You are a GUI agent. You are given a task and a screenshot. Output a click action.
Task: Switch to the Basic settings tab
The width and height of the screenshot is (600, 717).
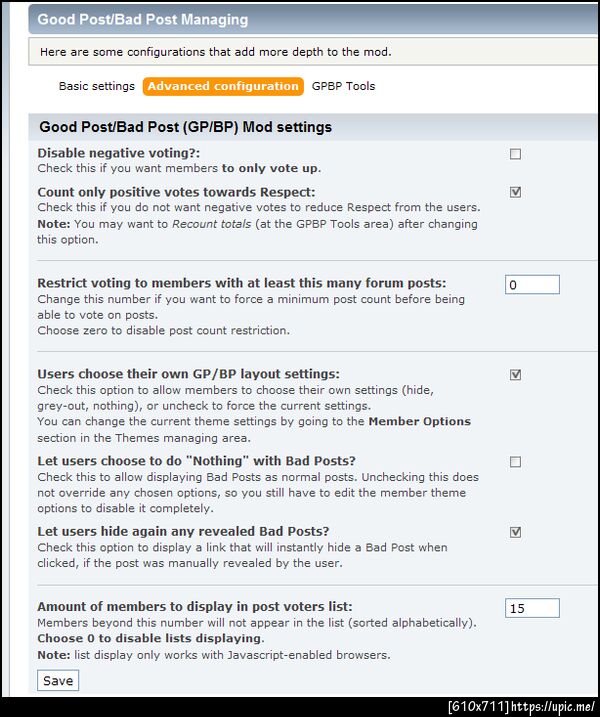(x=96, y=86)
